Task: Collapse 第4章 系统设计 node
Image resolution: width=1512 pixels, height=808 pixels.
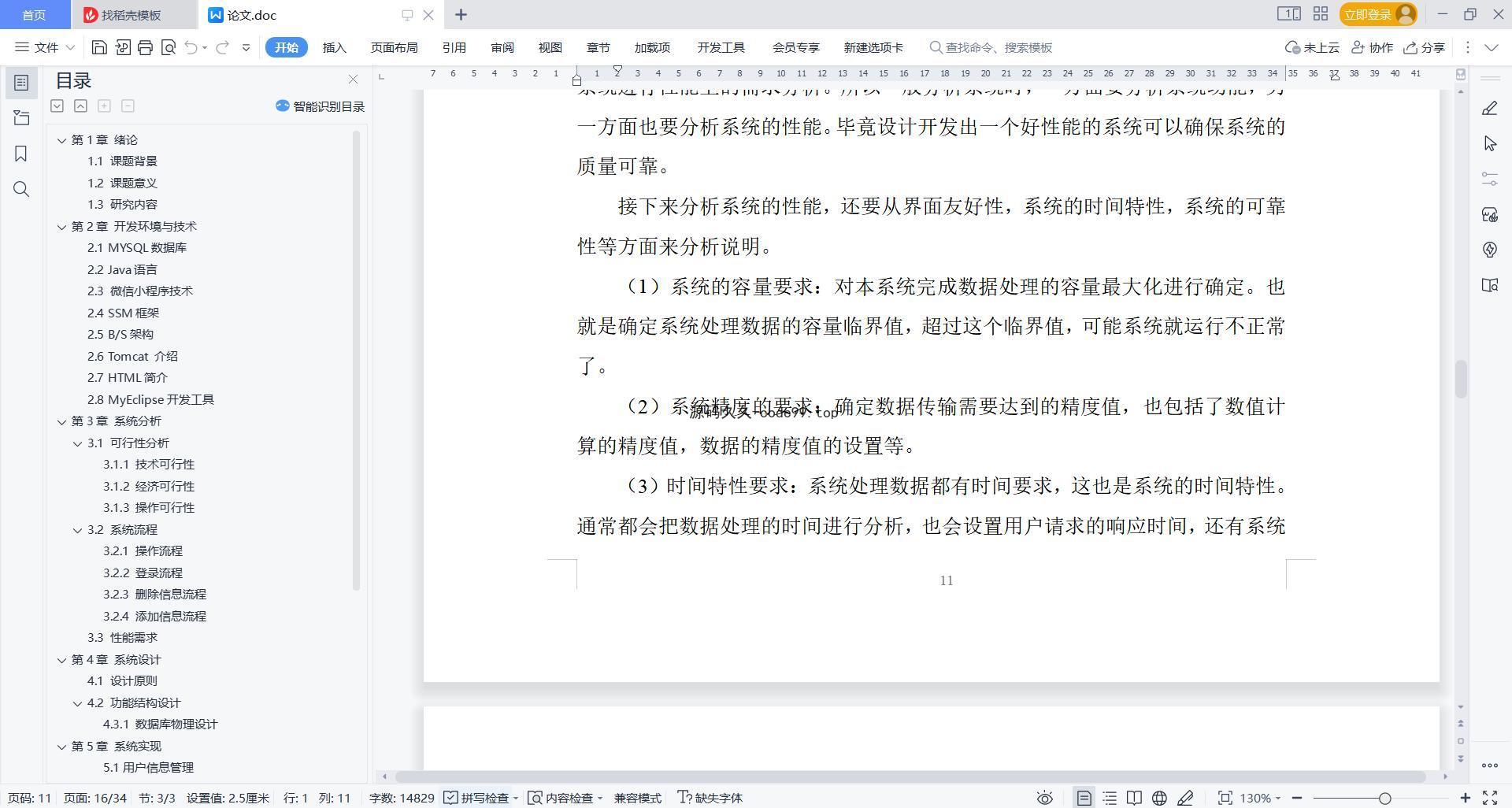Action: pos(61,660)
